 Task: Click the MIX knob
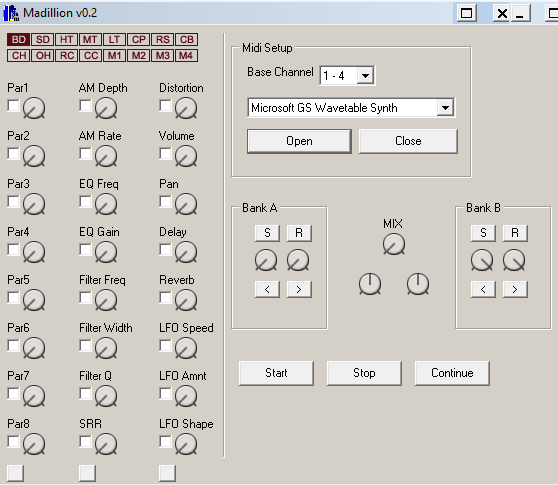(394, 244)
